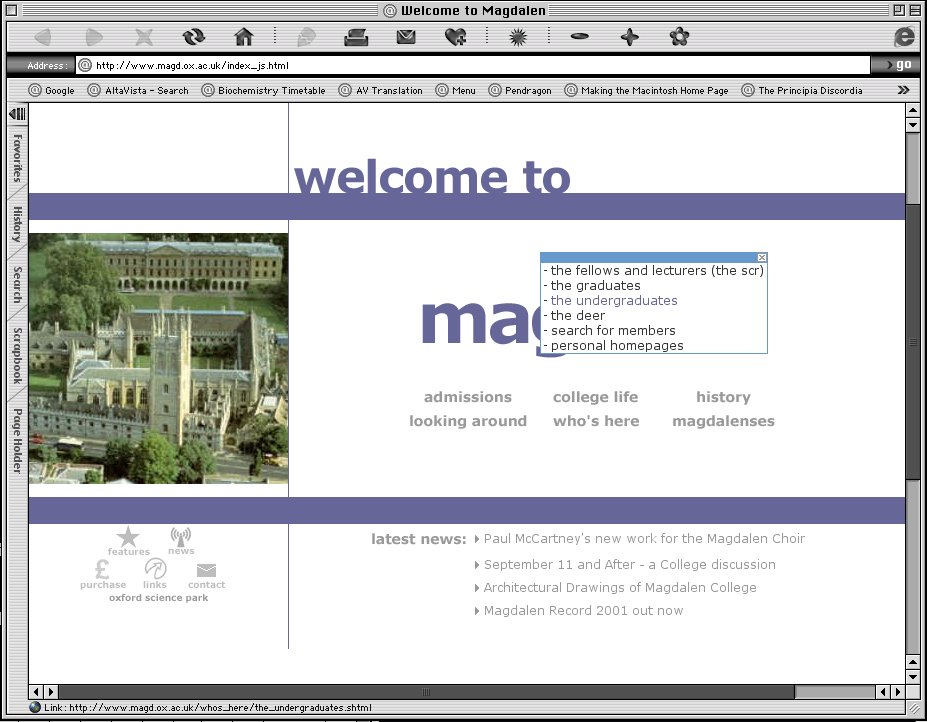
Task: Open the Page Holder side tab
Action: tap(18, 441)
